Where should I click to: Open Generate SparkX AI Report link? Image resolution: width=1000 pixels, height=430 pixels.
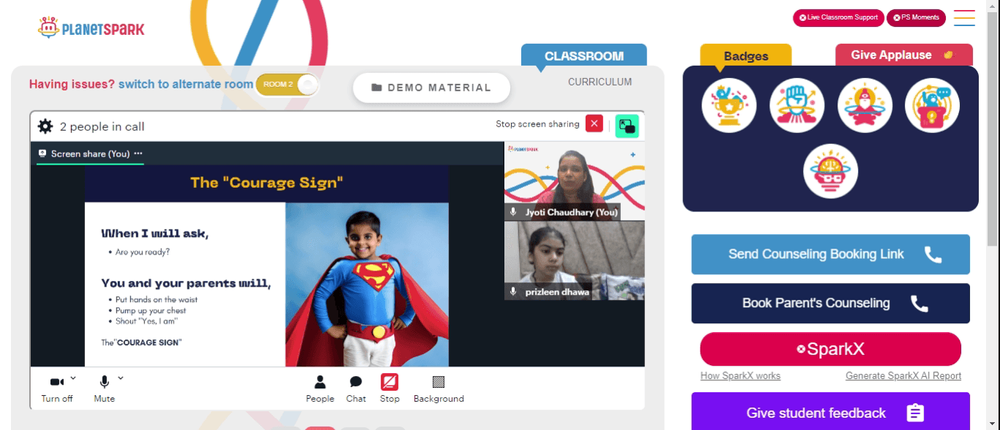[x=903, y=376]
